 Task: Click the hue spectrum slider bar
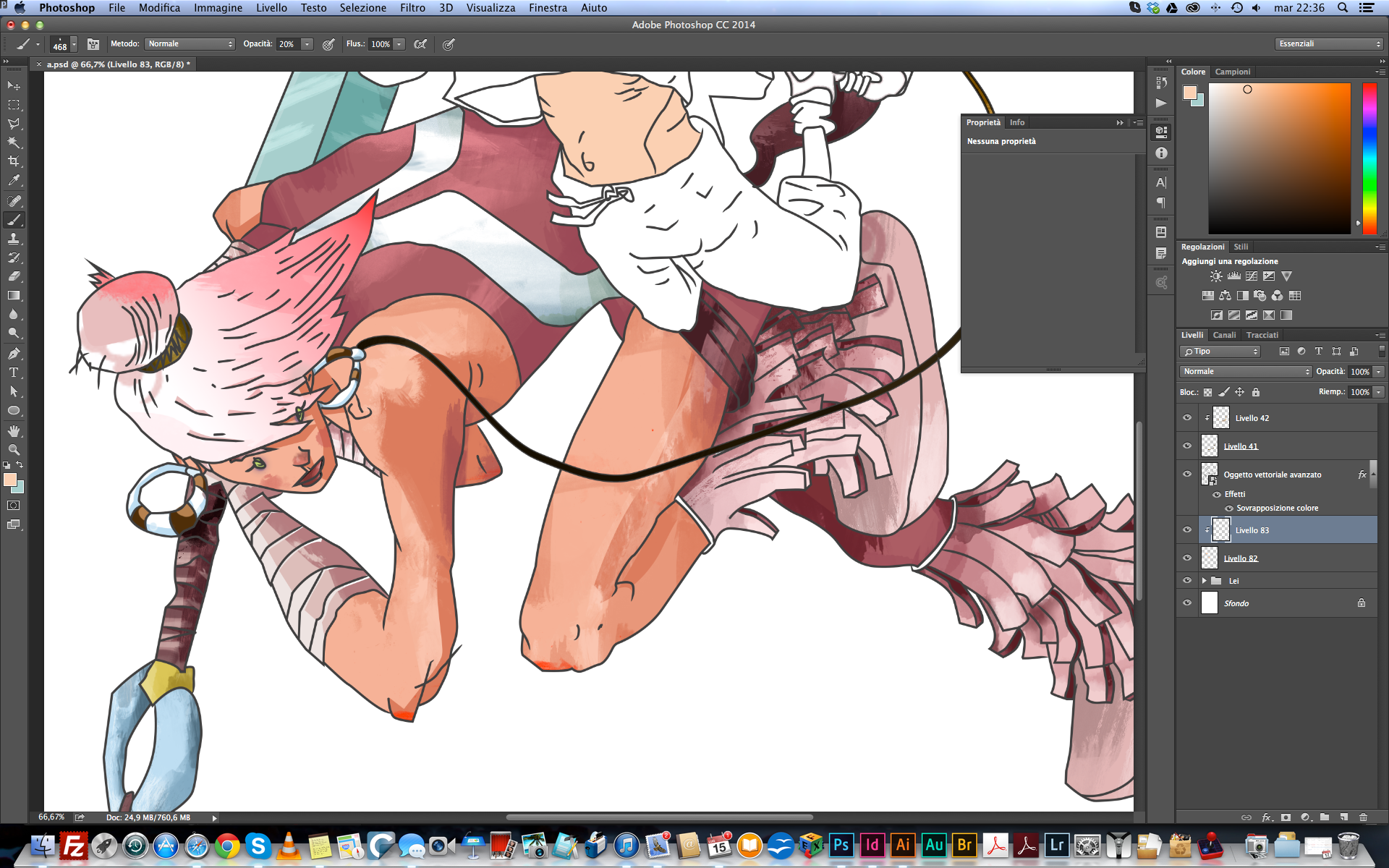[x=1369, y=158]
